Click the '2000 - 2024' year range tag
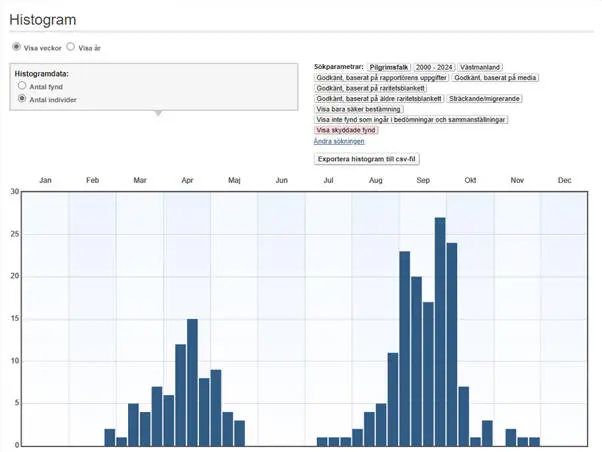 (x=441, y=66)
